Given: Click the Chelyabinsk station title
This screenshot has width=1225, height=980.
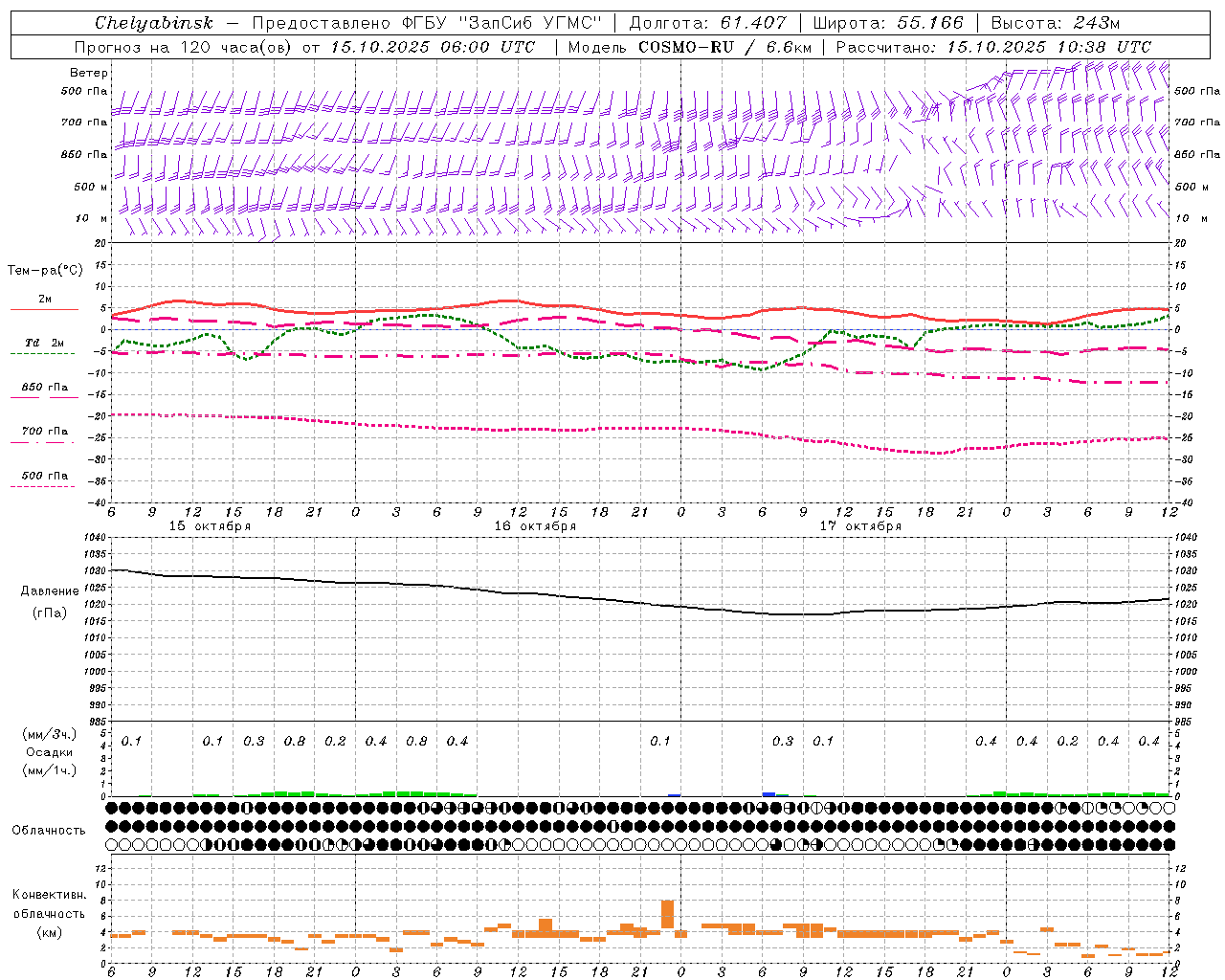Looking at the screenshot, I should pos(154,23).
